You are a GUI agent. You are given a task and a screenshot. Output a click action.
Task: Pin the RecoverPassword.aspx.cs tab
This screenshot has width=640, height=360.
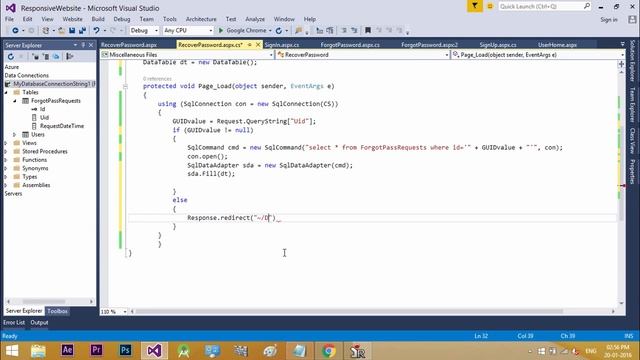[249, 45]
